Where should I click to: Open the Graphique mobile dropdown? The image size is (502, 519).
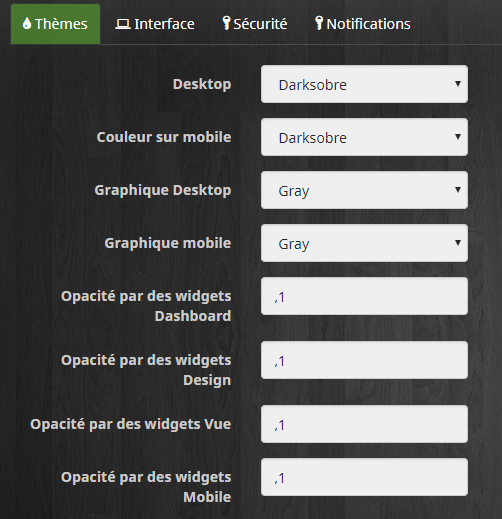(364, 243)
